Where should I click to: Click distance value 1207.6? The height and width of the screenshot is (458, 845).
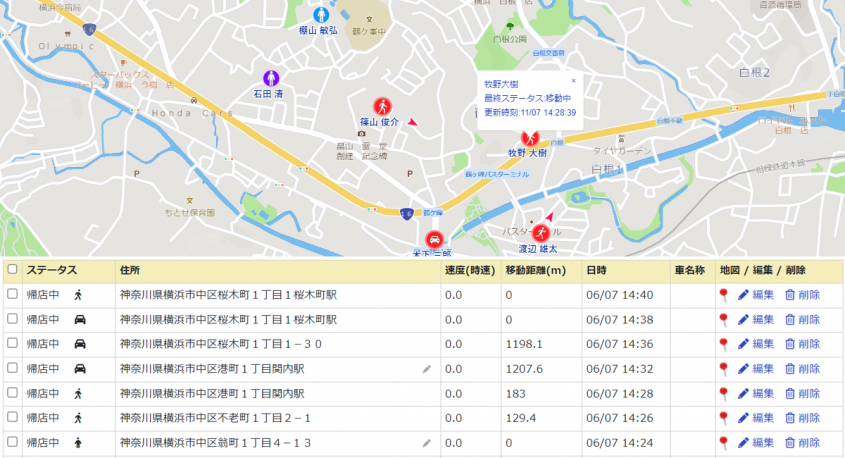click(x=524, y=369)
